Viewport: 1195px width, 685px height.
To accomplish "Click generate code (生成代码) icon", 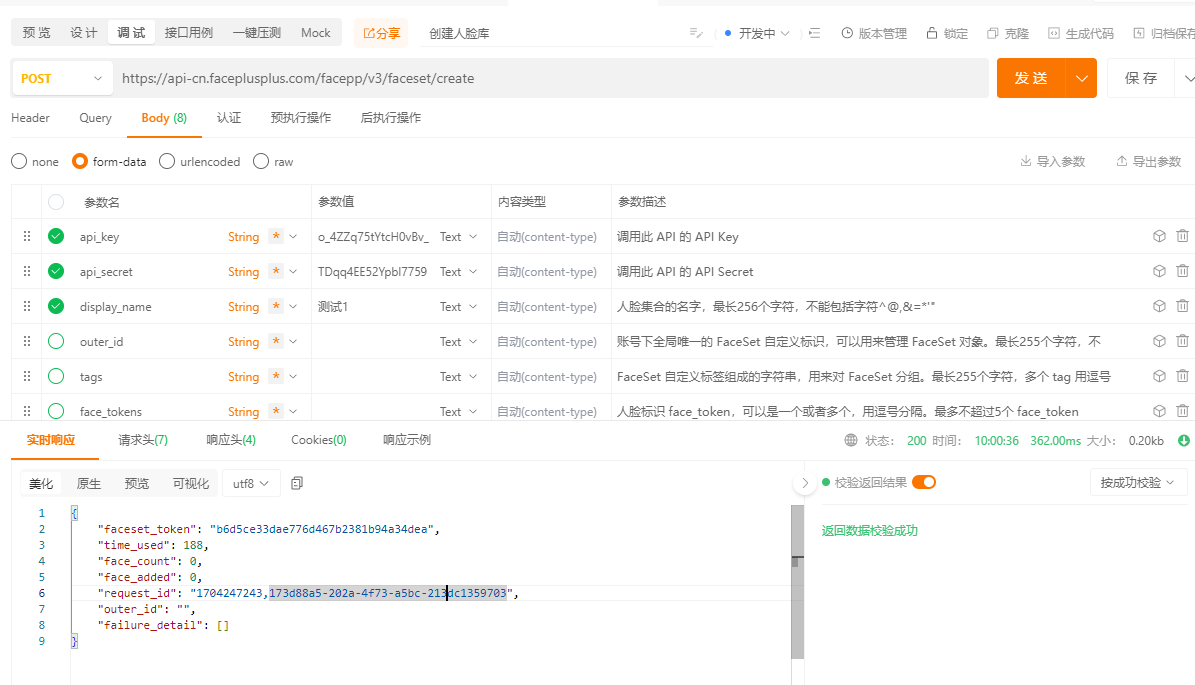I will 1054,33.
